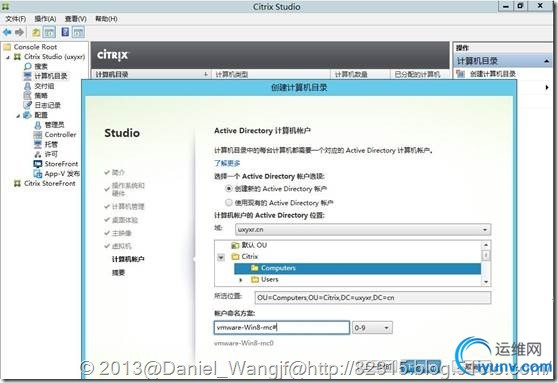
Task: Select the App-V 发布 icon
Action: [38, 174]
